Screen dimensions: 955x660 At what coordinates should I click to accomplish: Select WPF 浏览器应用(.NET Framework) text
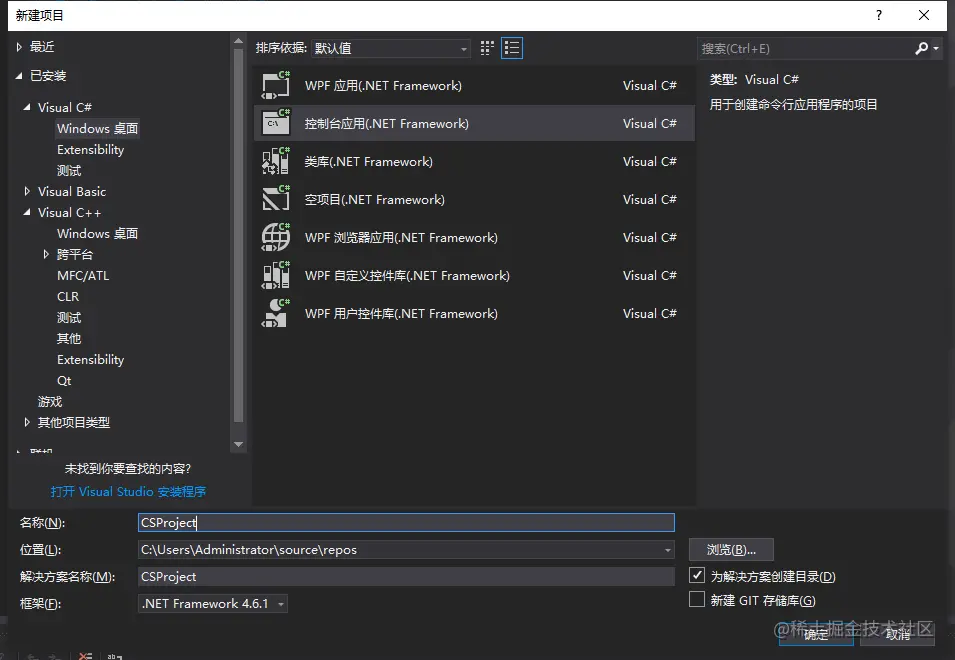pyautogui.click(x=401, y=238)
